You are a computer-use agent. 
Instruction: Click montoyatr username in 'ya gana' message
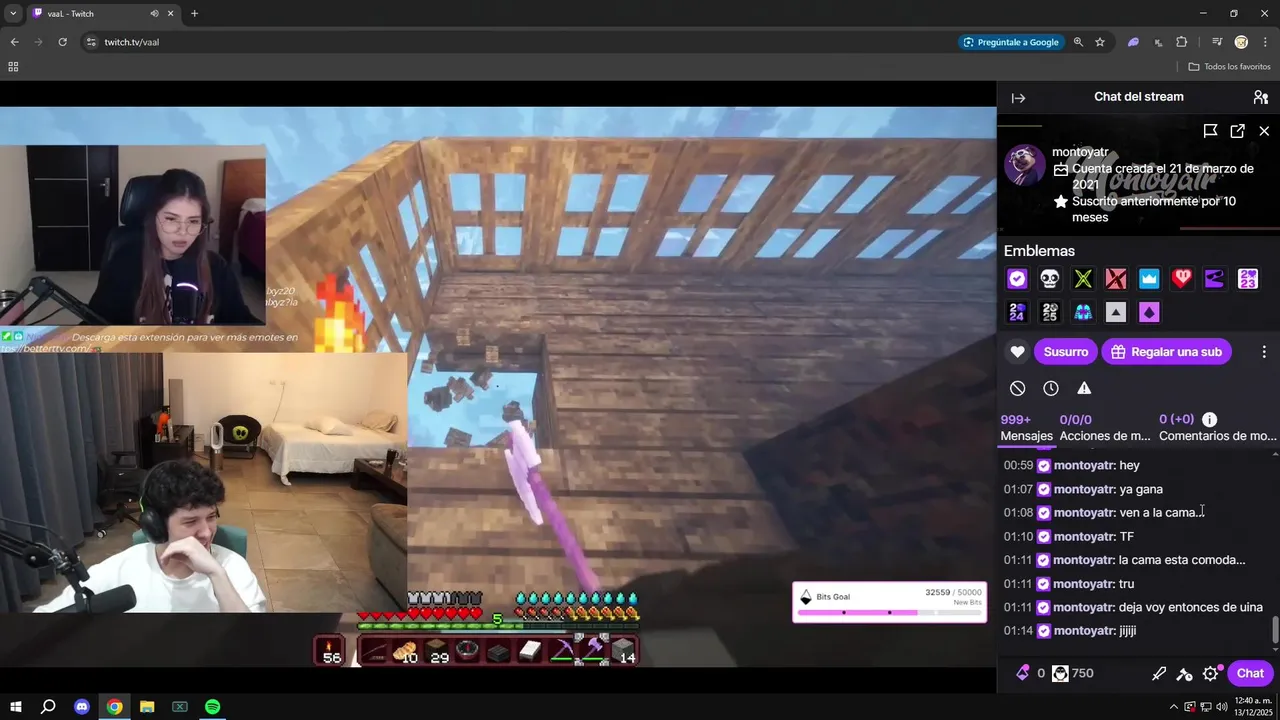point(1084,489)
